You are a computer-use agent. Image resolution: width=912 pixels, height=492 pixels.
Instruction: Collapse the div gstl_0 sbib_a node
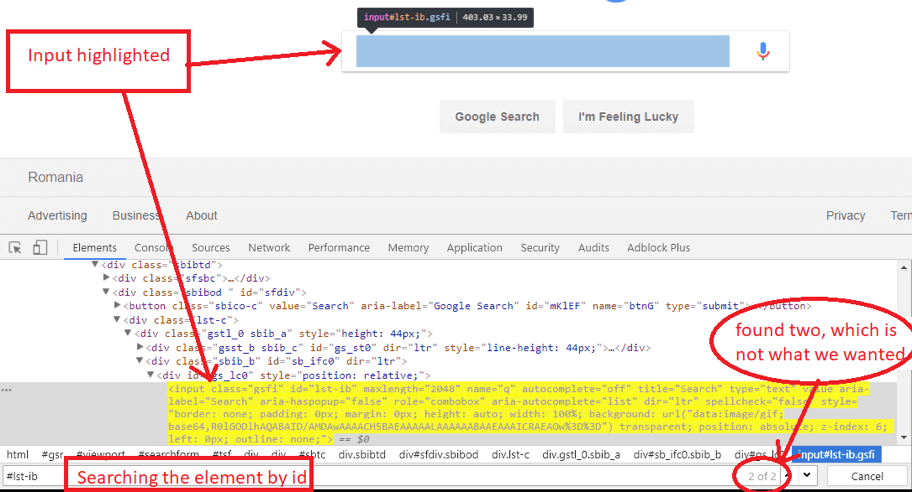[128, 333]
